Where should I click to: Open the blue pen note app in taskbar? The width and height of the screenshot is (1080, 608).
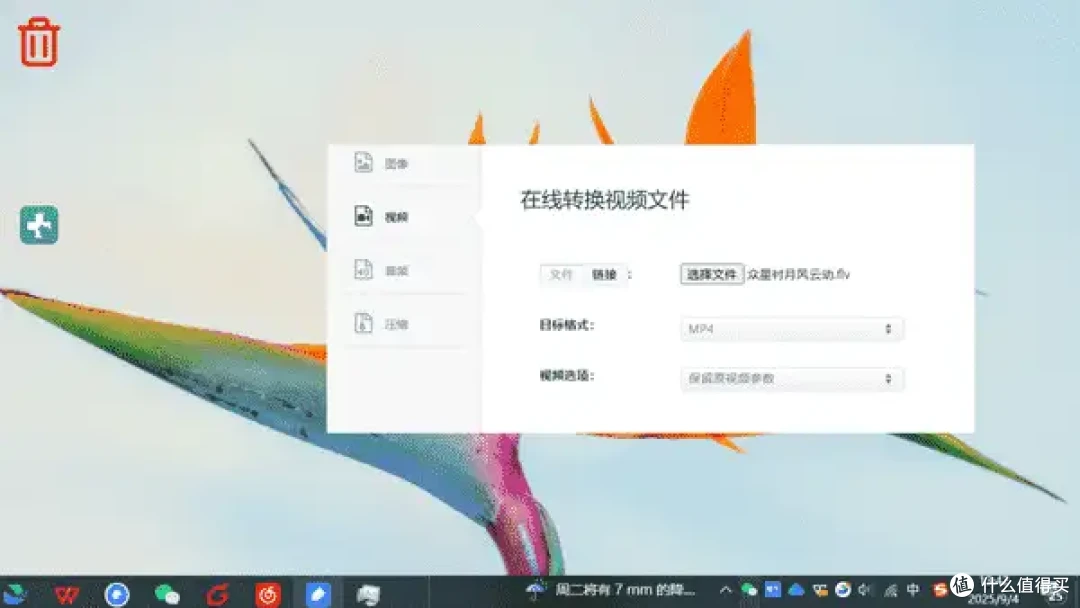click(x=318, y=594)
